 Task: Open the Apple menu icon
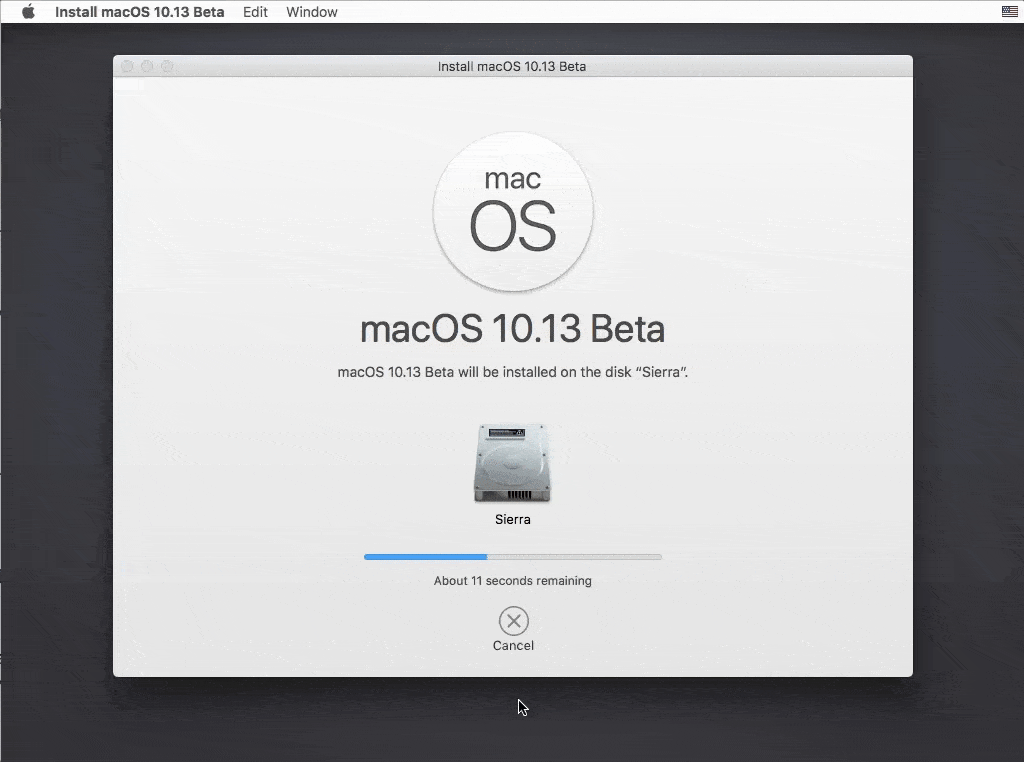26,11
